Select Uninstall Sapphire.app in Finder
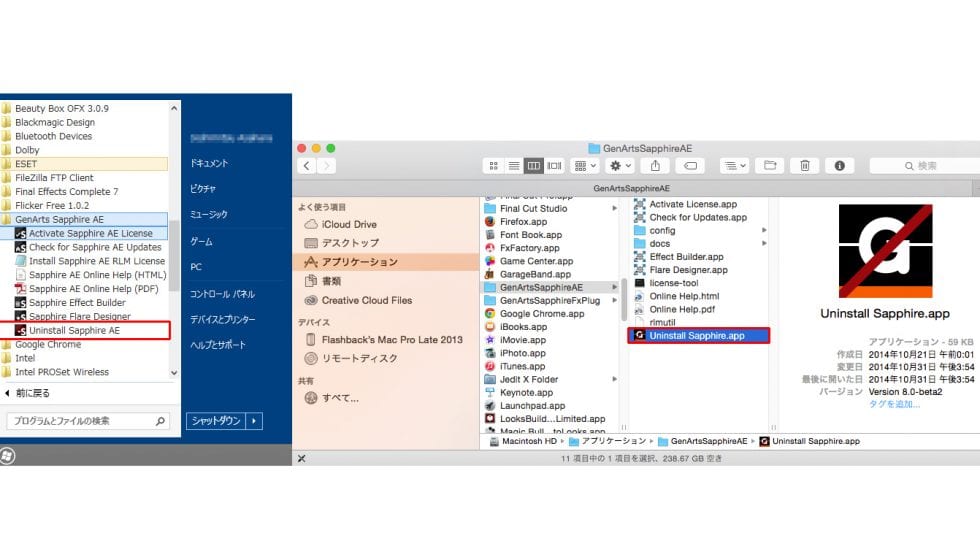 tap(698, 336)
